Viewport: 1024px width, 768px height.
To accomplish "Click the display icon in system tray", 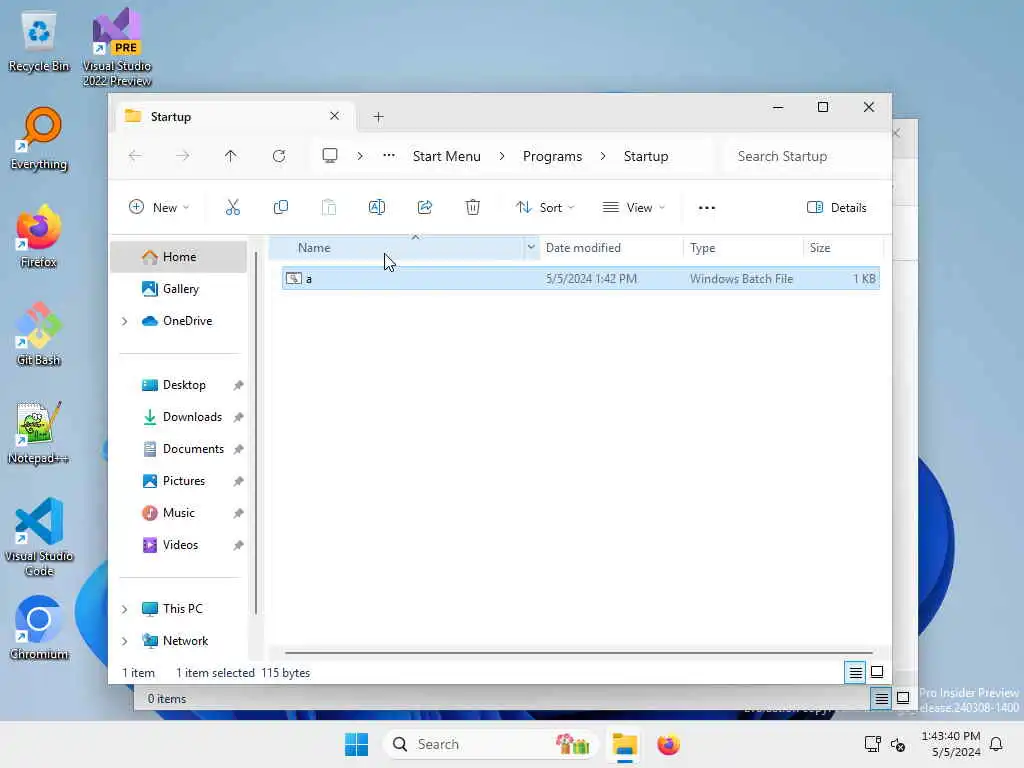I will point(872,744).
